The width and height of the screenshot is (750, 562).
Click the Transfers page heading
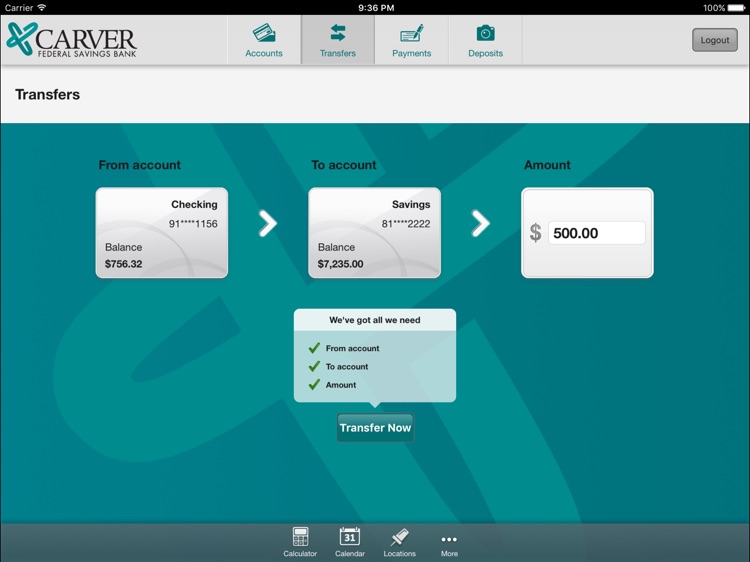(x=47, y=94)
